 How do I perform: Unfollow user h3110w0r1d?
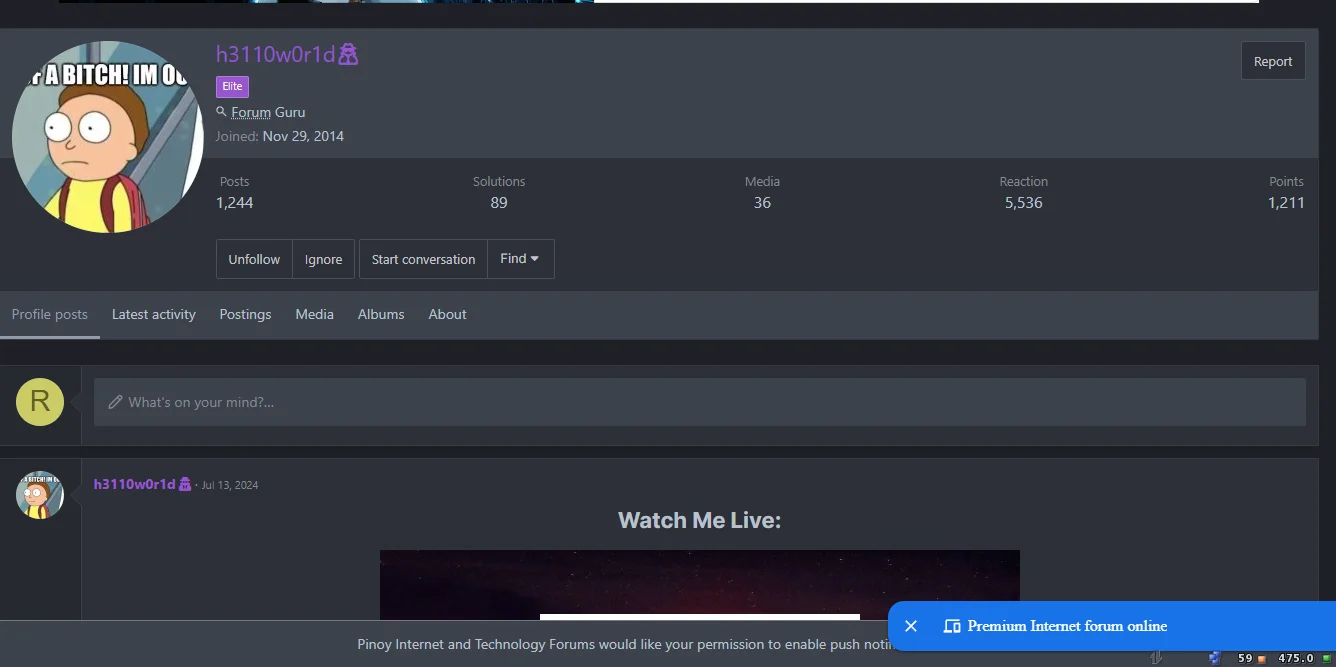coord(254,259)
